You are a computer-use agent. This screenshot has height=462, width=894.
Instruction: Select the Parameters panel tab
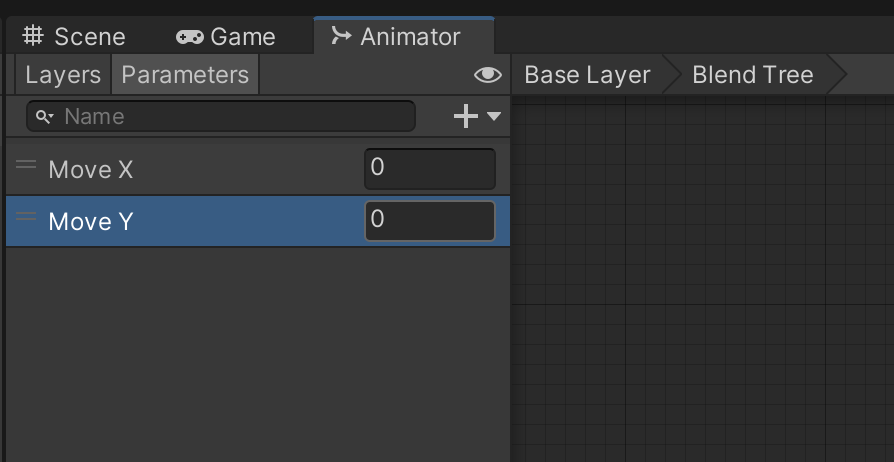click(x=185, y=75)
